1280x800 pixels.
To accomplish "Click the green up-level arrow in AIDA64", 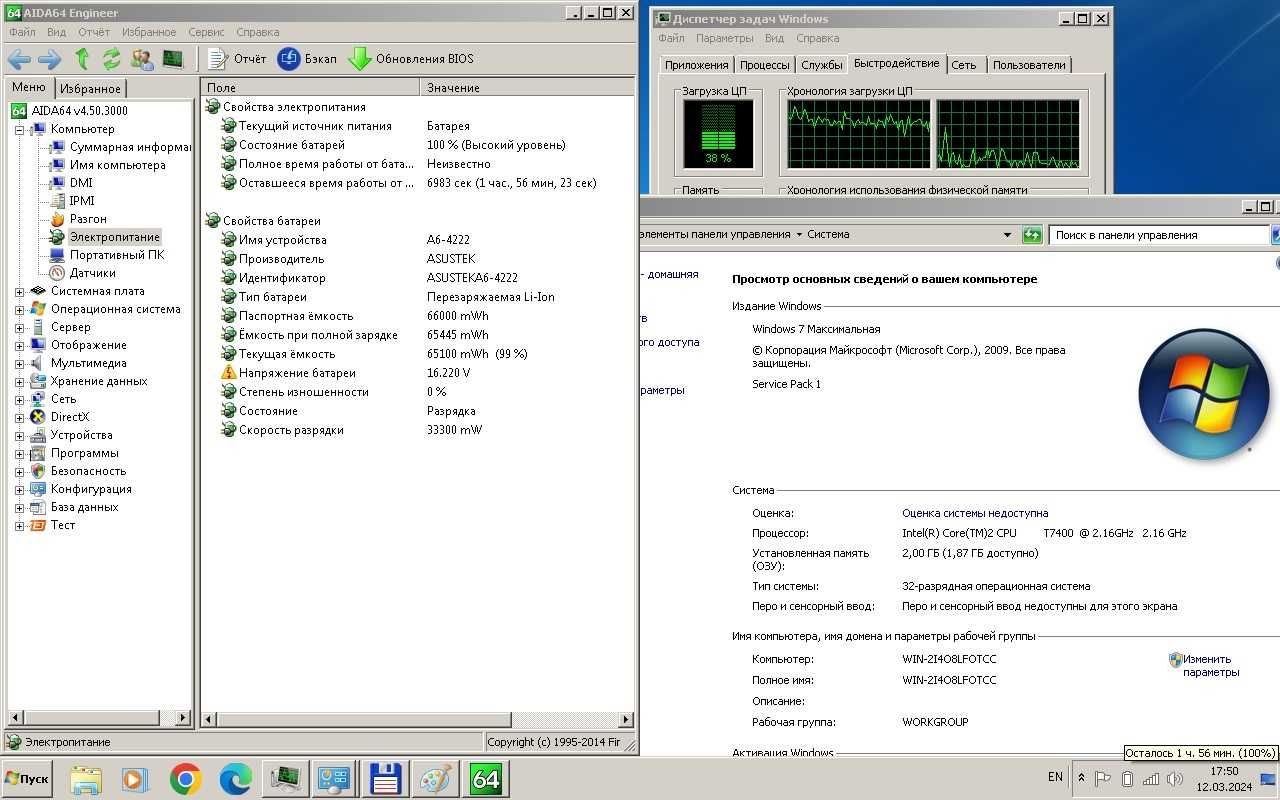I will click(x=82, y=59).
